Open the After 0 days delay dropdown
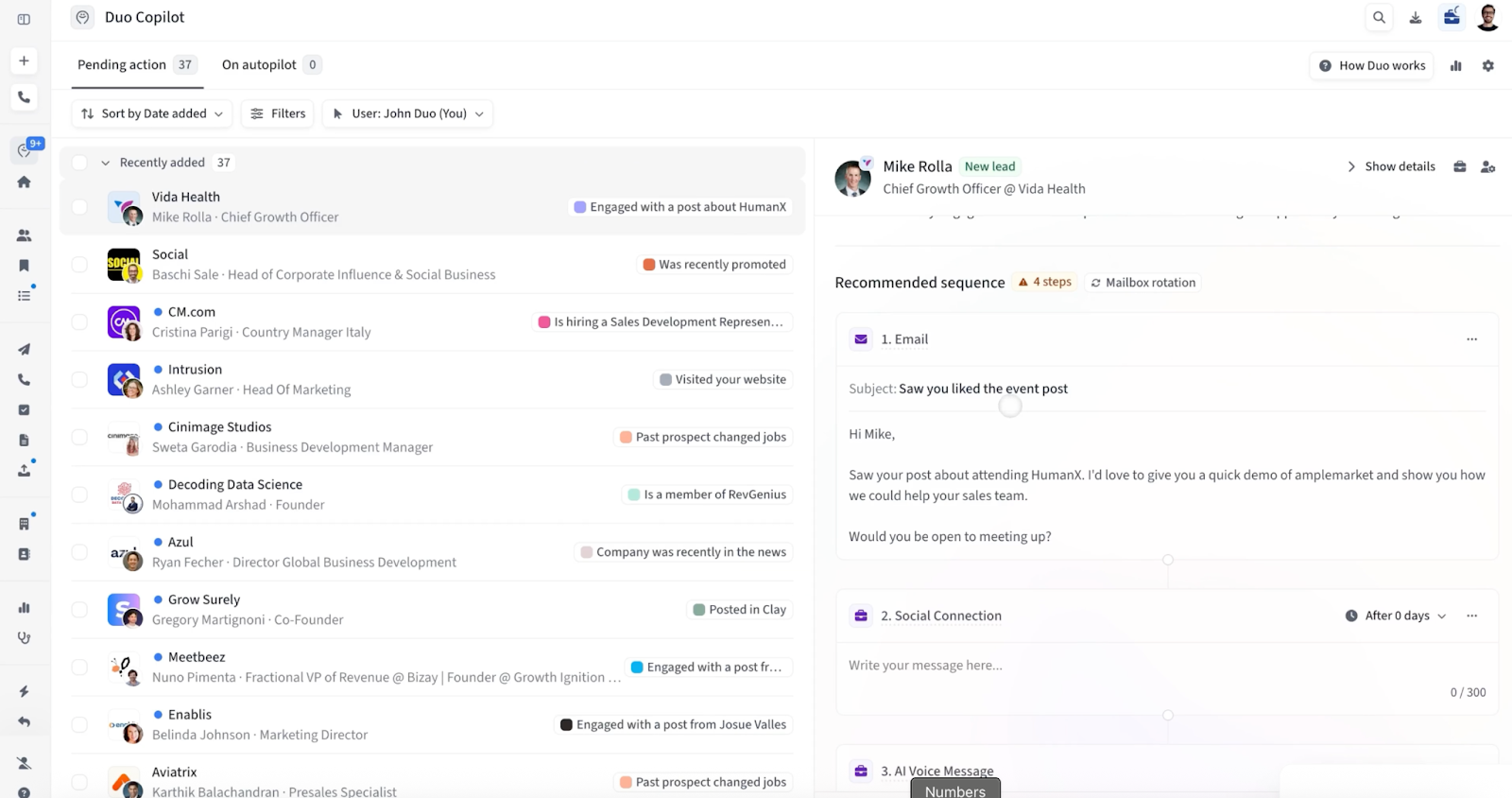 (x=1396, y=616)
